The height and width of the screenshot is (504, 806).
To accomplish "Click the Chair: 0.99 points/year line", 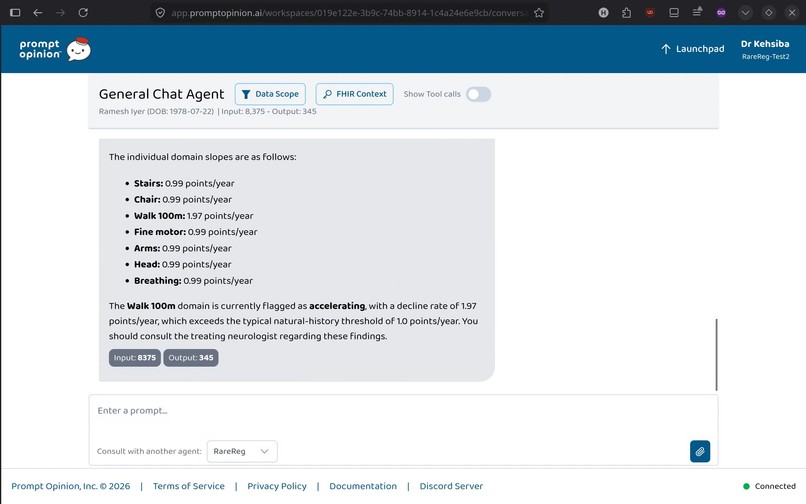I will tap(182, 200).
